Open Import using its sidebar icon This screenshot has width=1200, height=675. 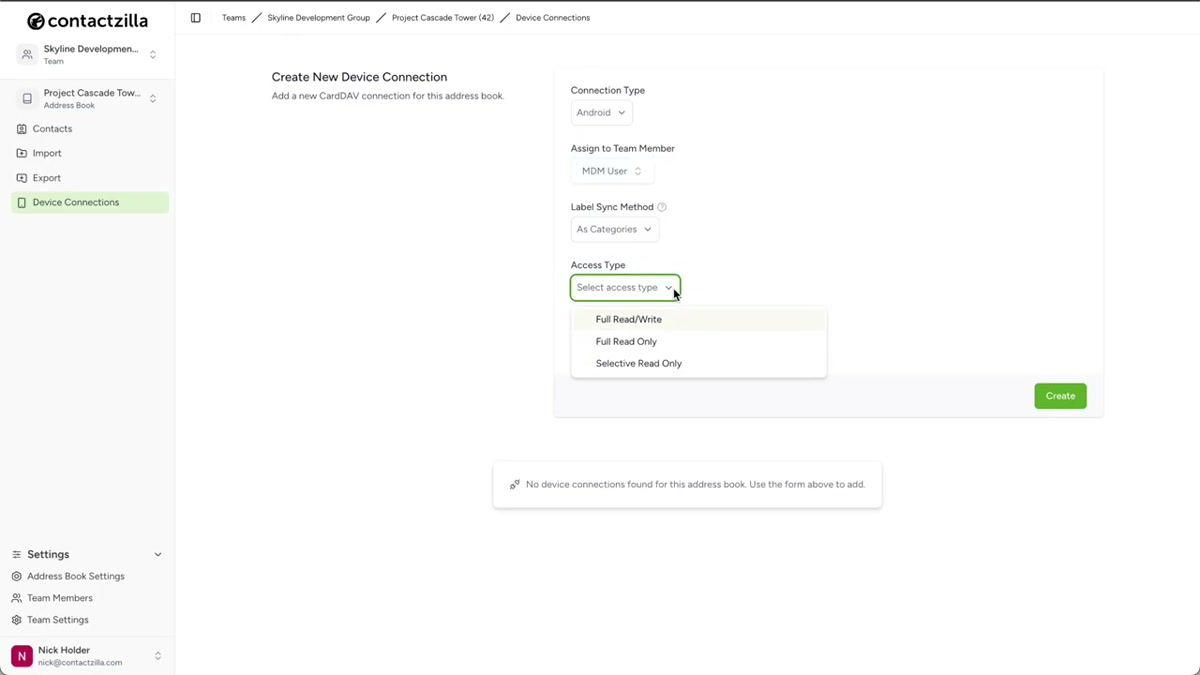[x=21, y=152]
